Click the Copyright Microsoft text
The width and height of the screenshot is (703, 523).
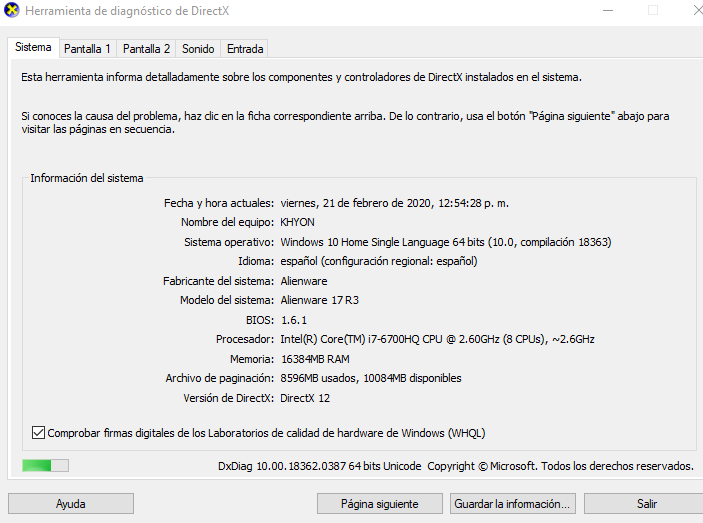tap(560, 466)
